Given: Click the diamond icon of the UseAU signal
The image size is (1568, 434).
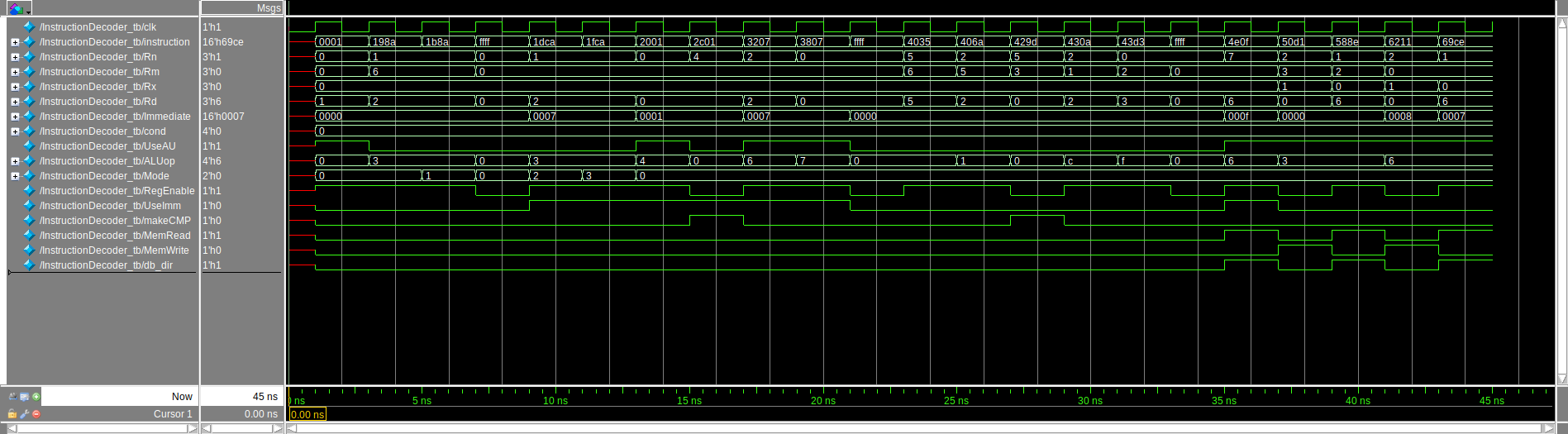Looking at the screenshot, I should (29, 146).
